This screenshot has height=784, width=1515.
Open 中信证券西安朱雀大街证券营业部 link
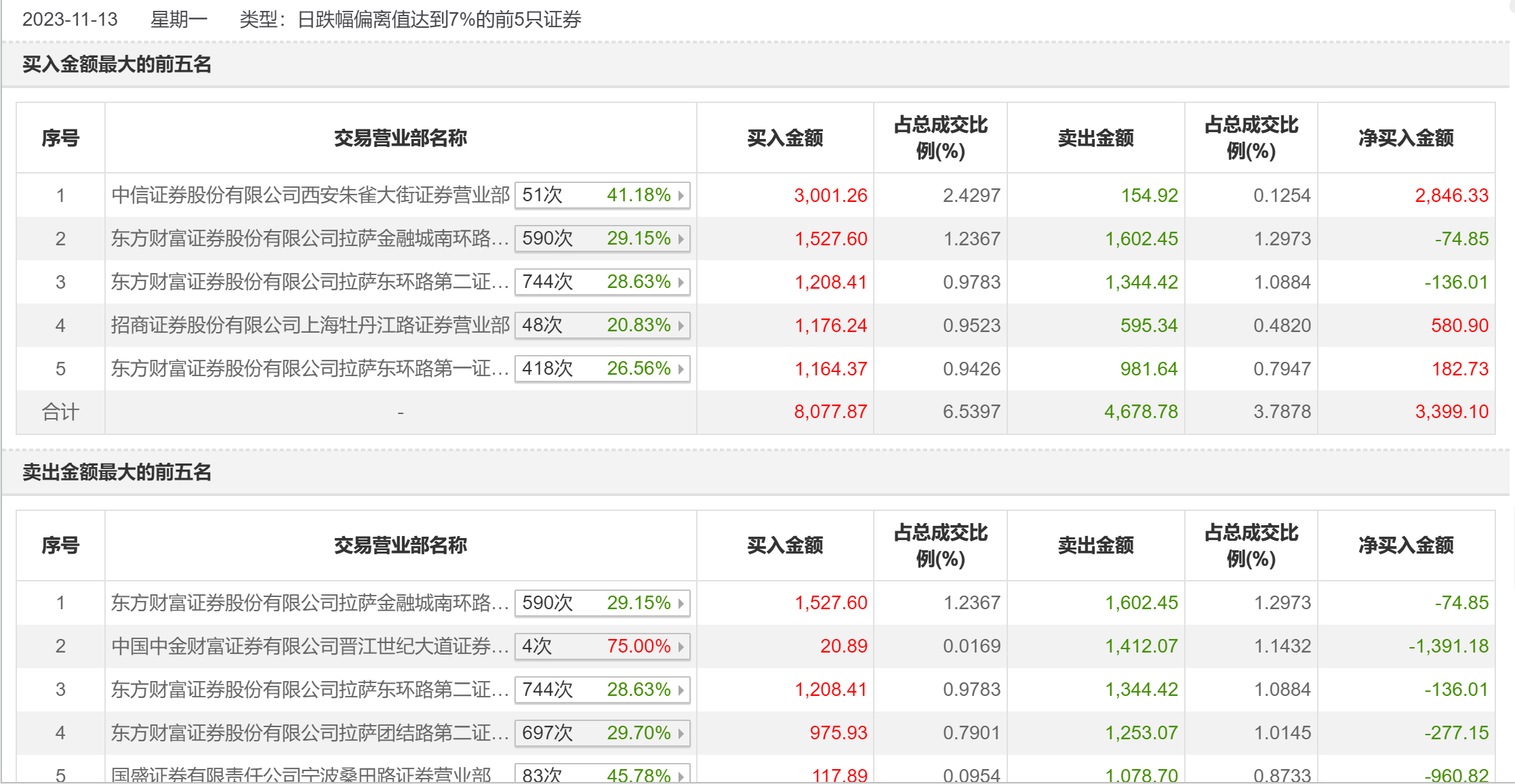point(310,195)
